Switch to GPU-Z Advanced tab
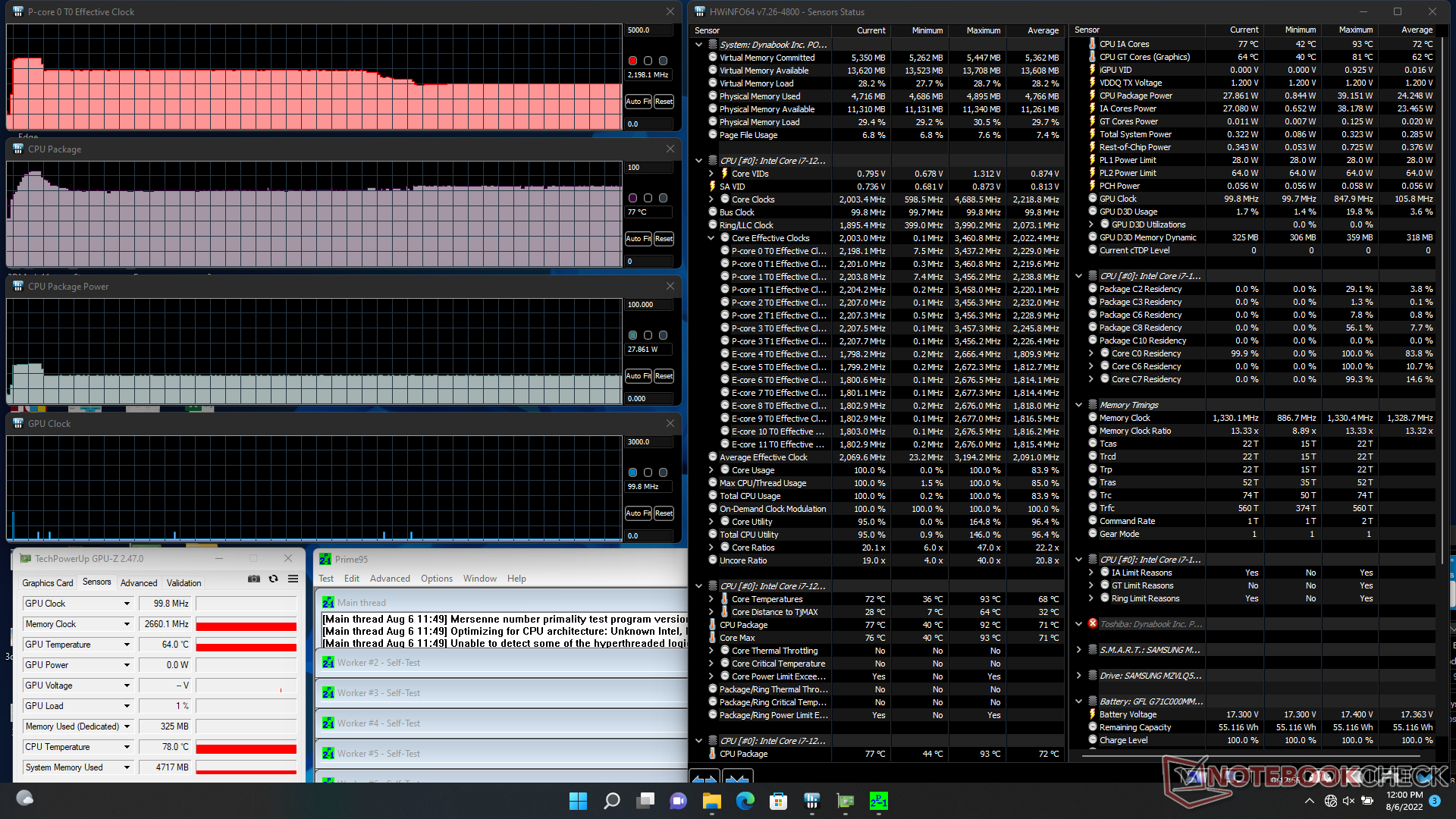 139,583
